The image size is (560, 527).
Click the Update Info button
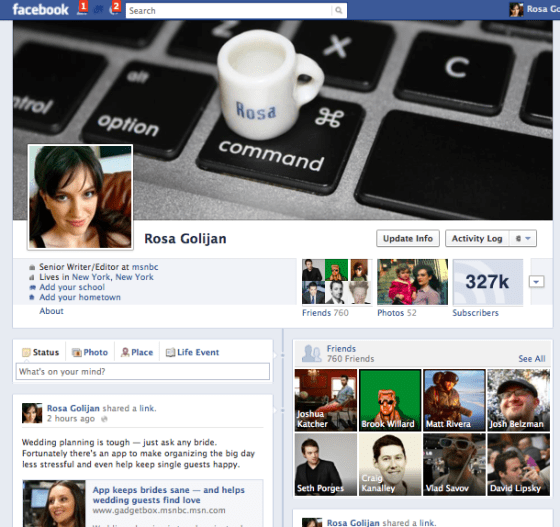pyautogui.click(x=408, y=239)
